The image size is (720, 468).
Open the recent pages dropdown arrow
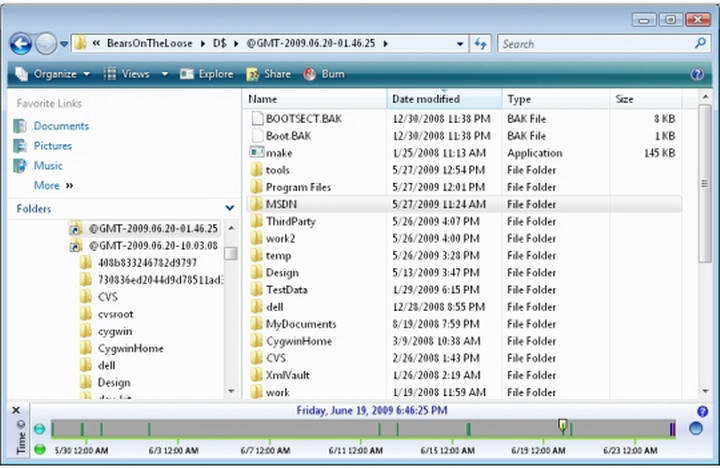64,44
